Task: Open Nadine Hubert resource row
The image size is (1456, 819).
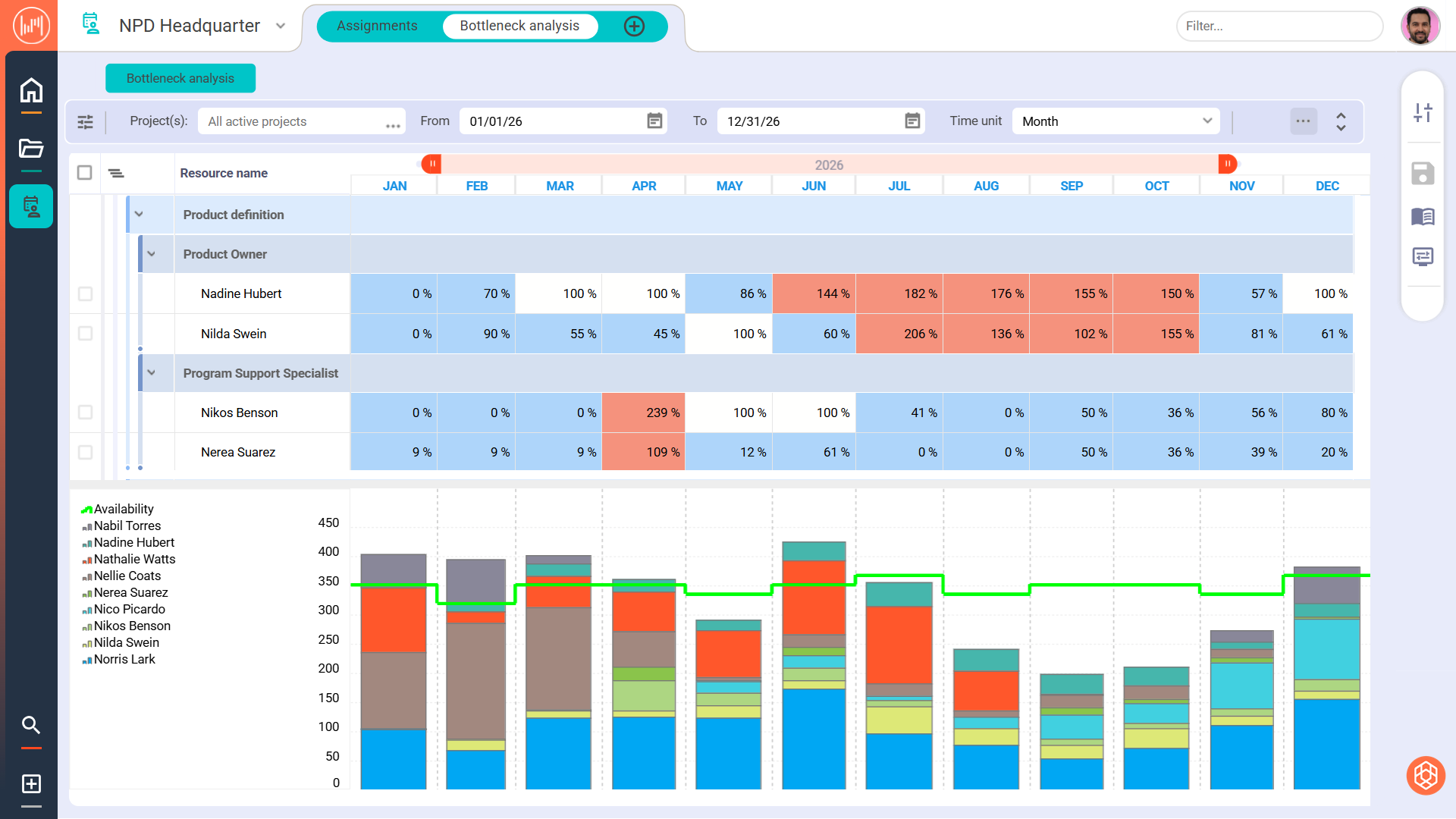Action: point(241,293)
